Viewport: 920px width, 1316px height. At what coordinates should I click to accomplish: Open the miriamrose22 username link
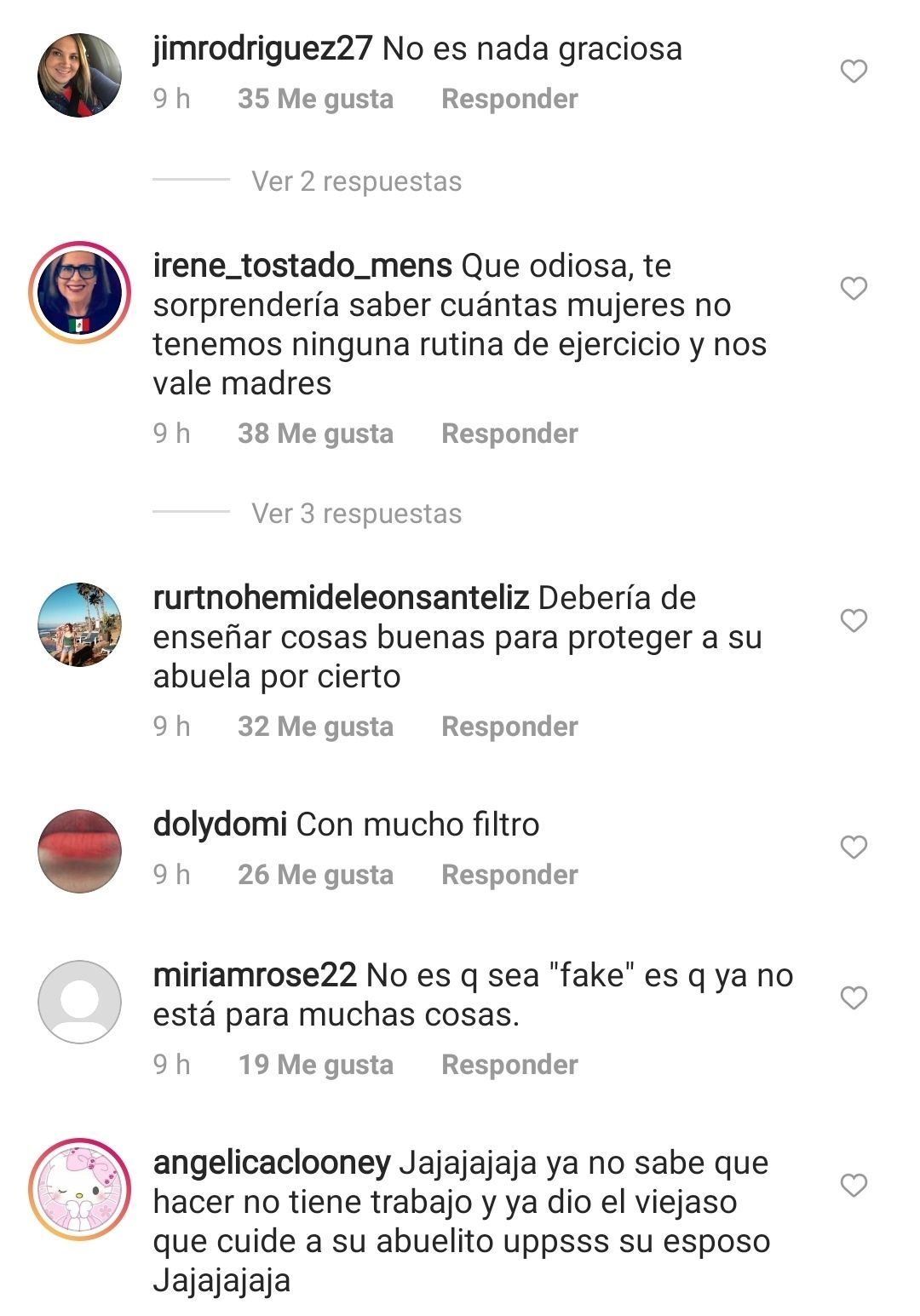point(255,975)
